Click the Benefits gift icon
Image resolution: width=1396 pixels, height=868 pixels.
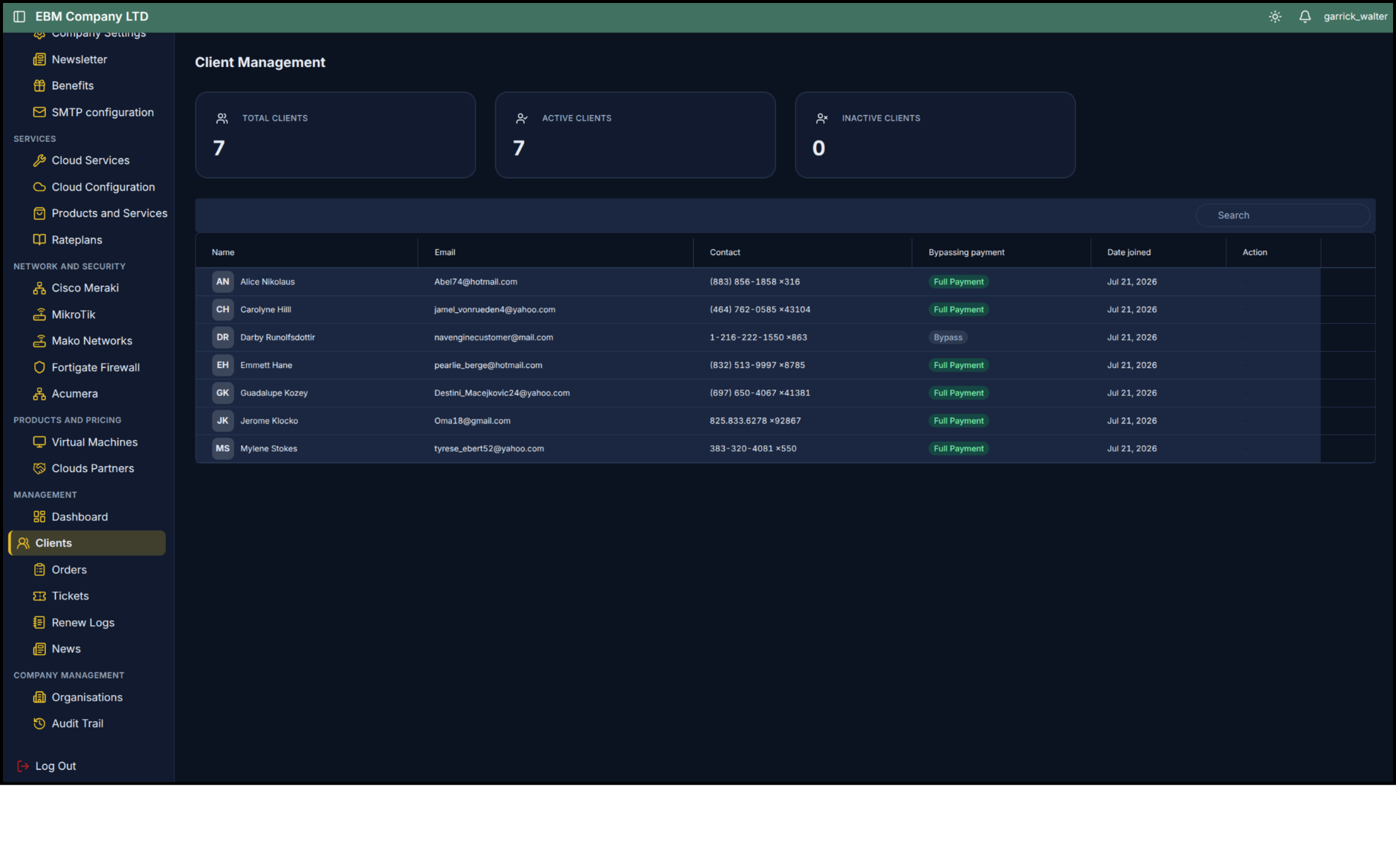pyautogui.click(x=39, y=85)
